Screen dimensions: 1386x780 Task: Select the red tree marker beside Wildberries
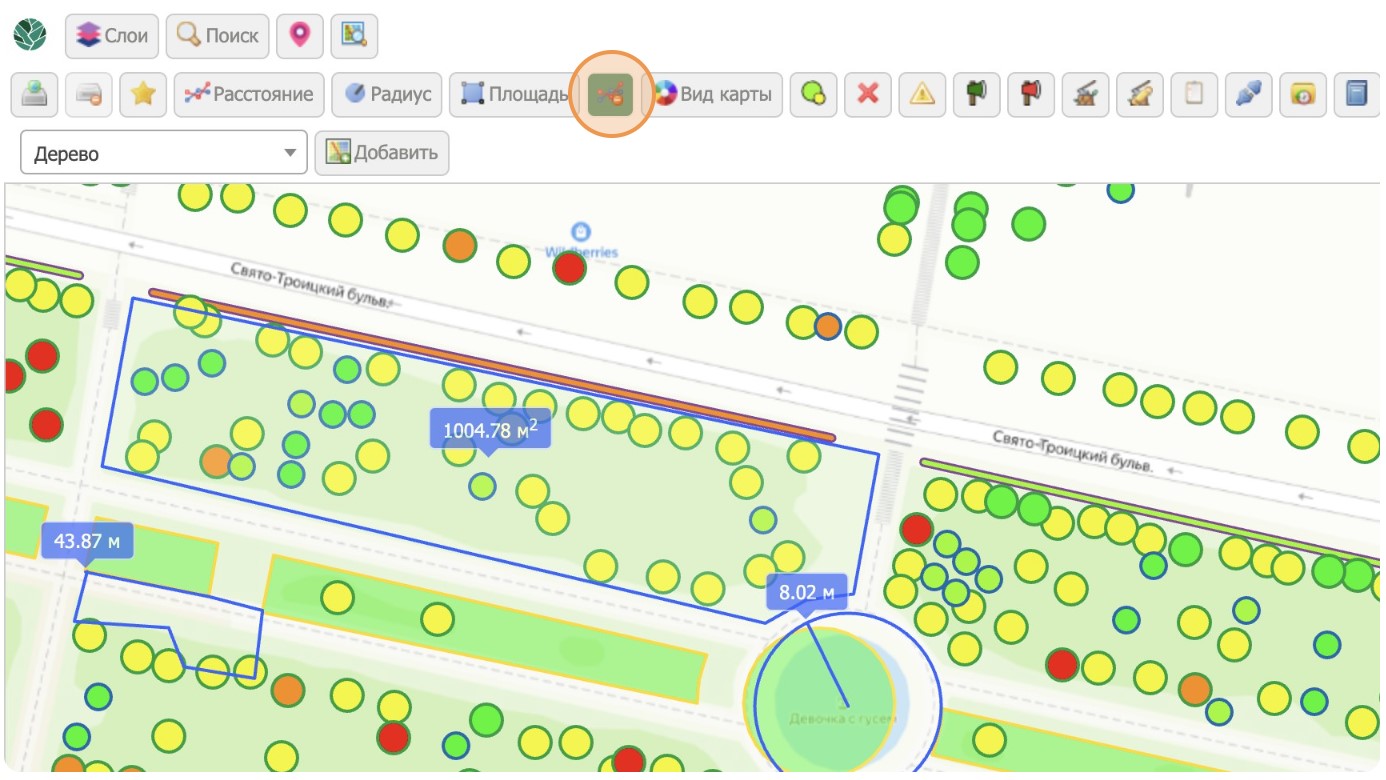coord(569,268)
